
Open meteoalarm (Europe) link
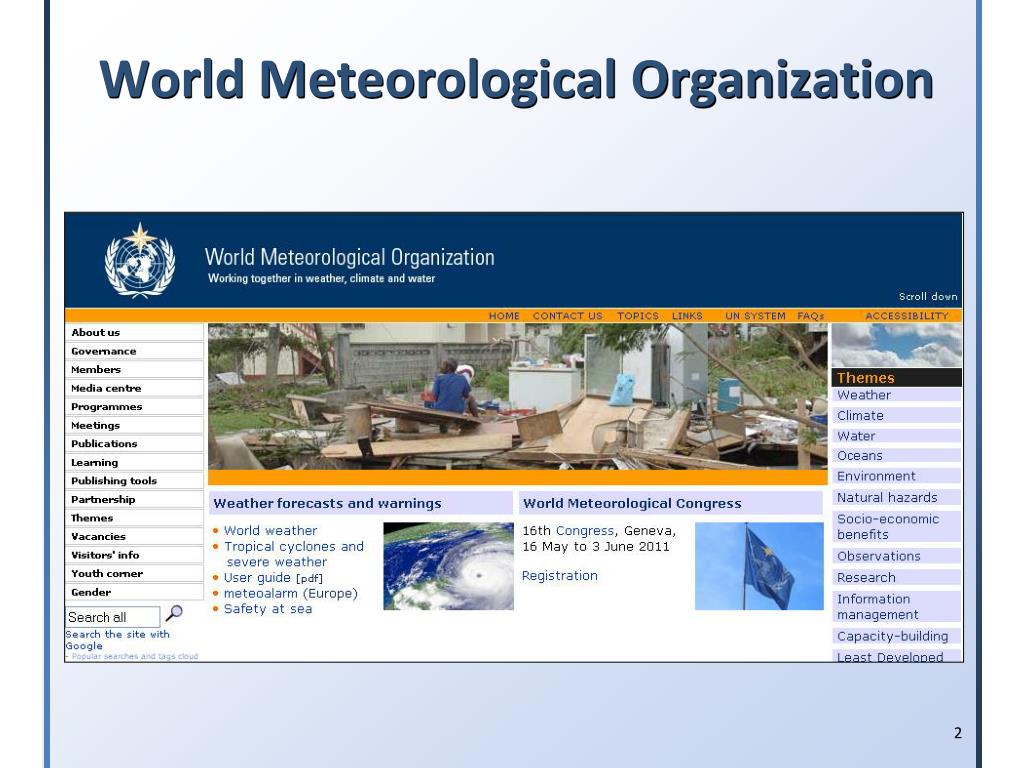[291, 594]
